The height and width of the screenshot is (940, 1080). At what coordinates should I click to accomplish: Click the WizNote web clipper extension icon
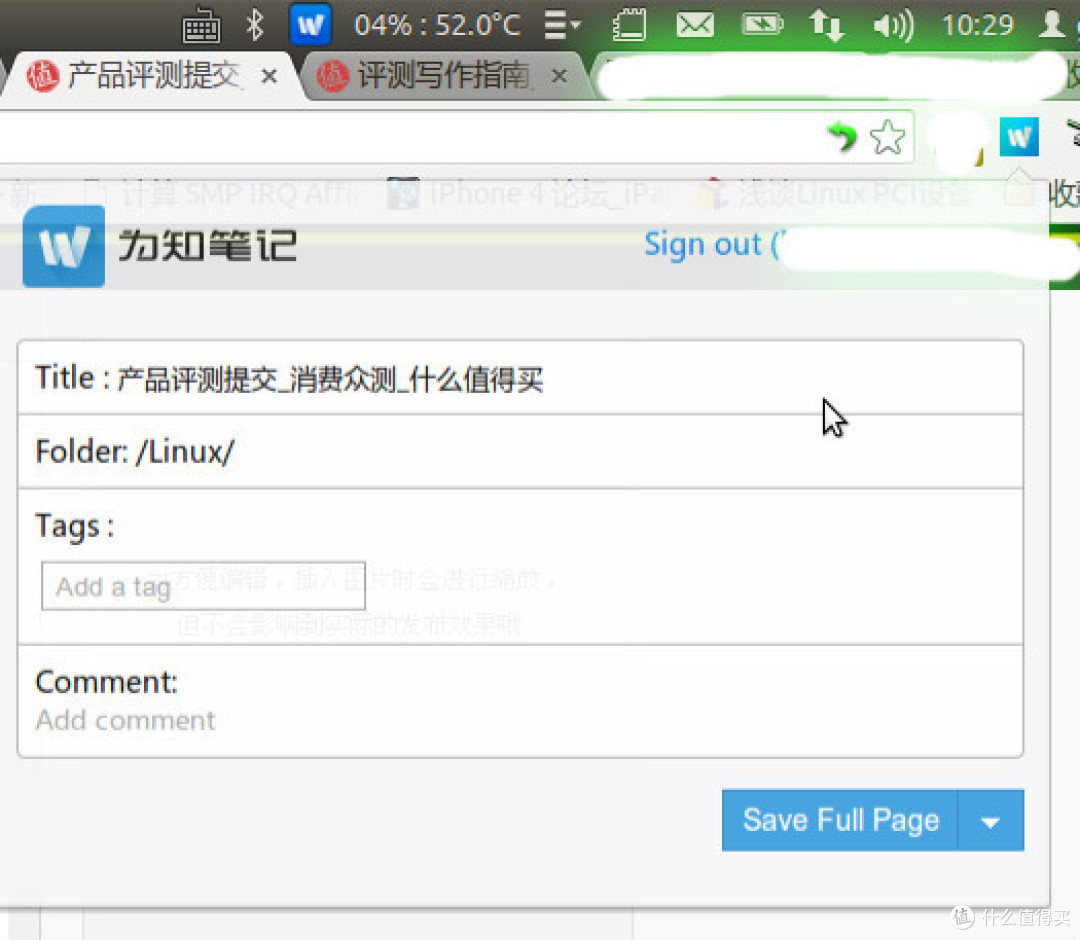click(x=1019, y=137)
